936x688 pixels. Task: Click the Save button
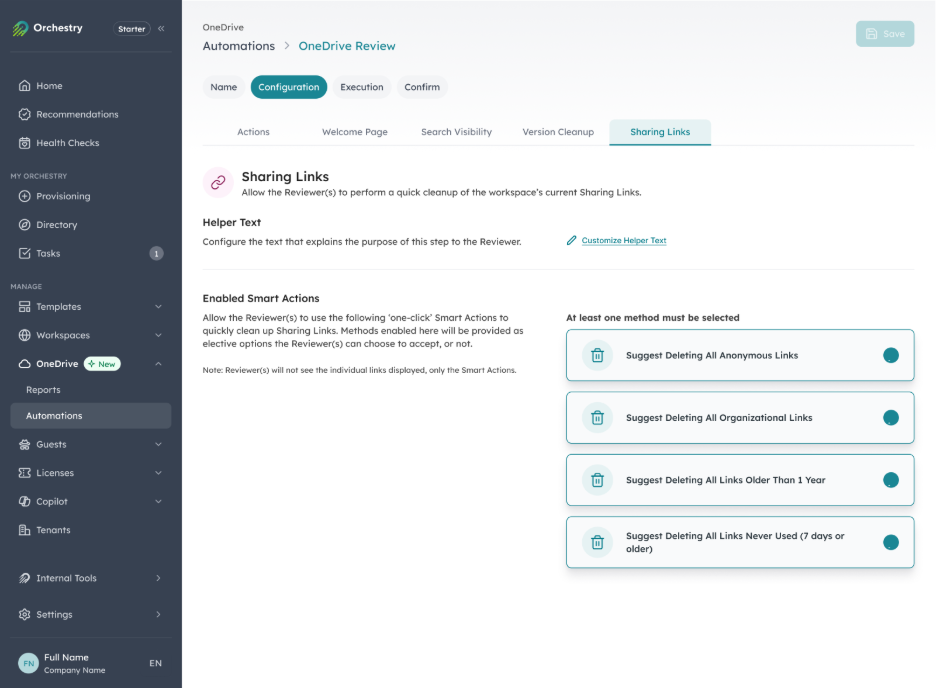885,34
